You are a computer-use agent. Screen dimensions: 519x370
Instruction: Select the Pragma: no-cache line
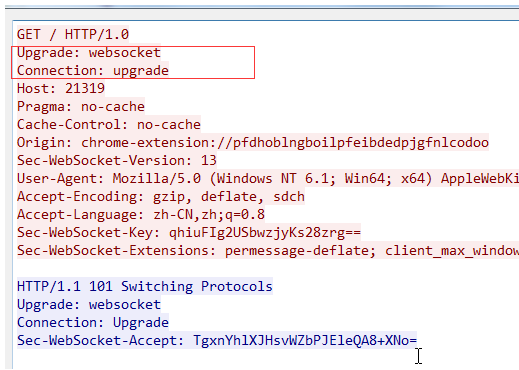tap(81, 106)
